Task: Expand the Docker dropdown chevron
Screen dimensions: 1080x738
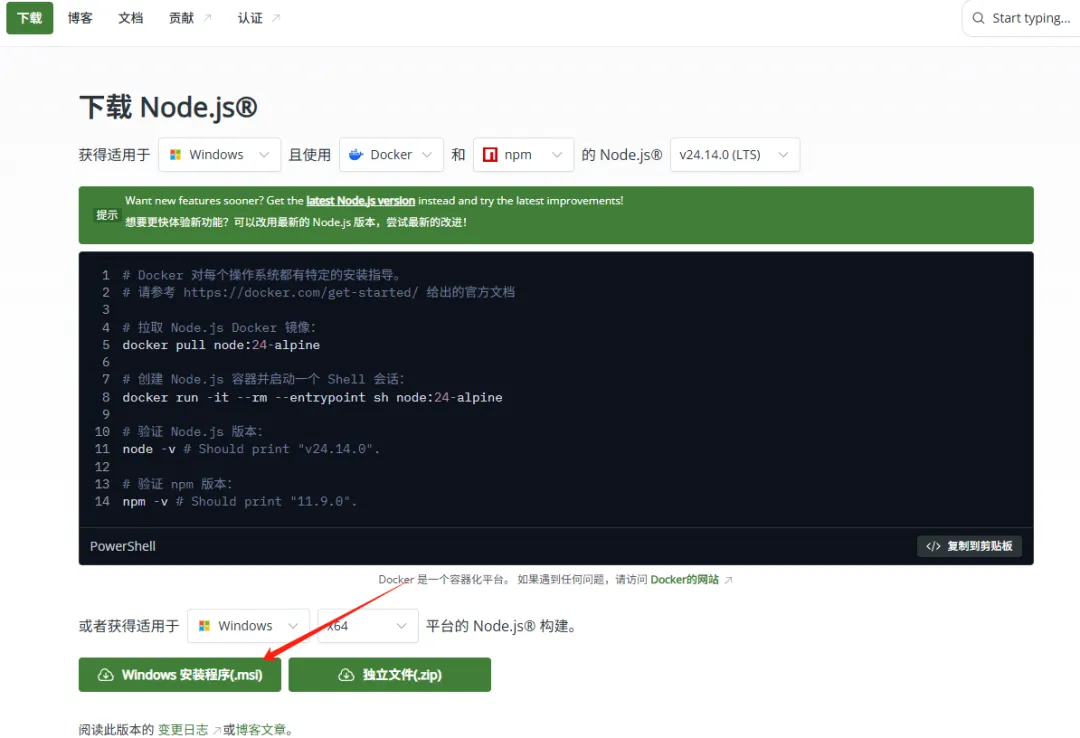Action: click(x=427, y=154)
